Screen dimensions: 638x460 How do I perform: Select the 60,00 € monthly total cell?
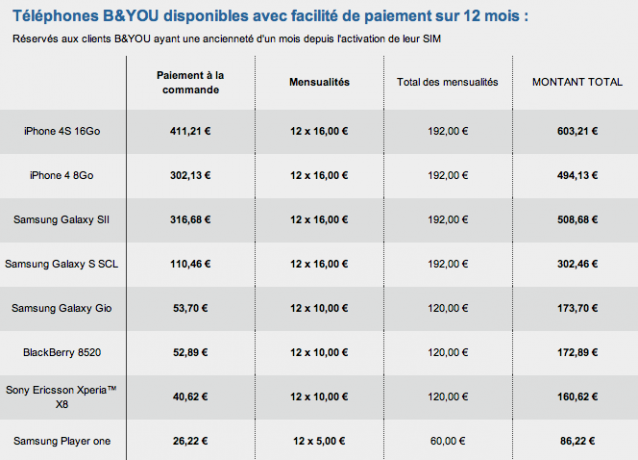448,441
